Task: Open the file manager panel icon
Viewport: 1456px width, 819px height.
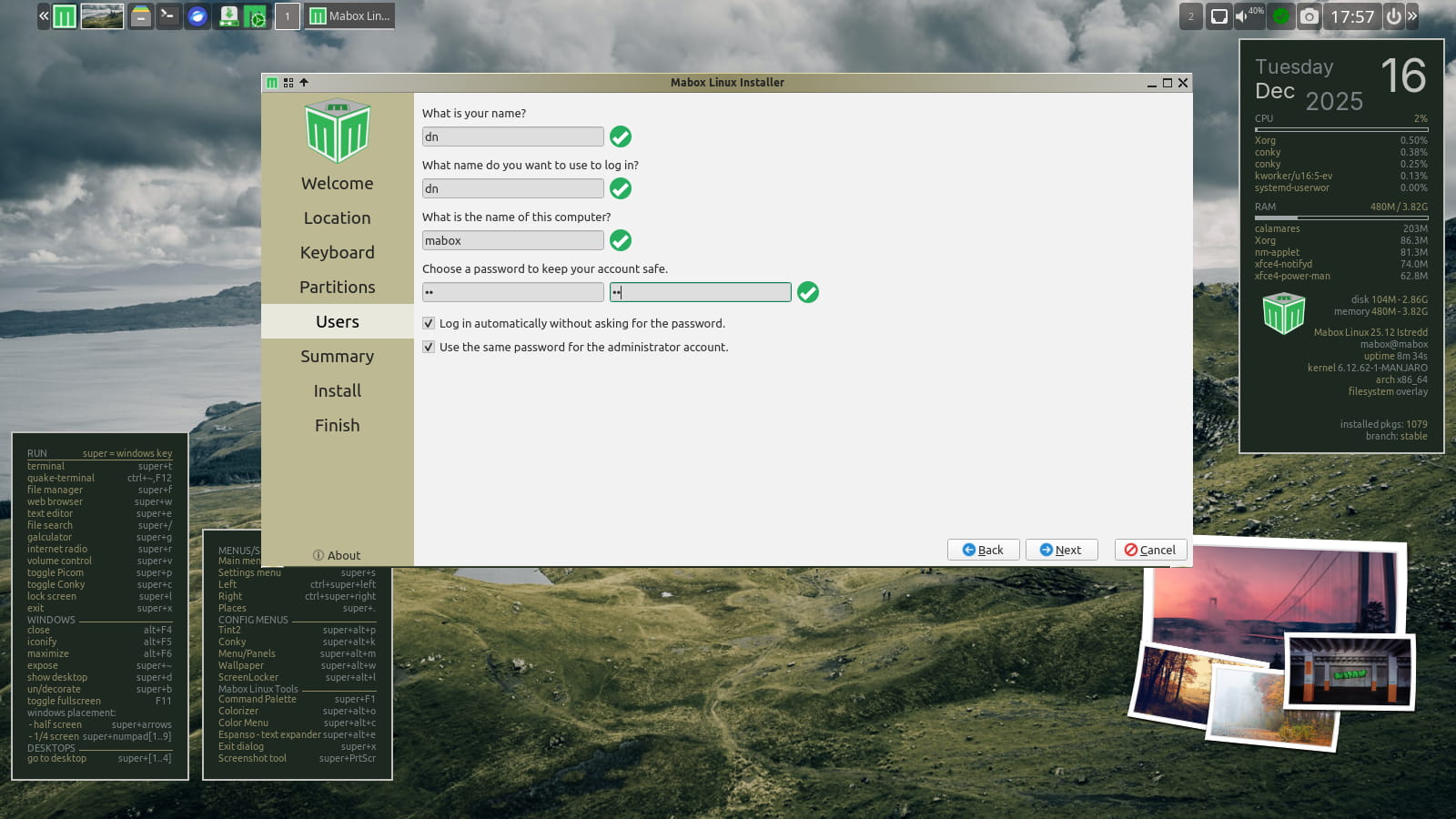Action: click(140, 16)
